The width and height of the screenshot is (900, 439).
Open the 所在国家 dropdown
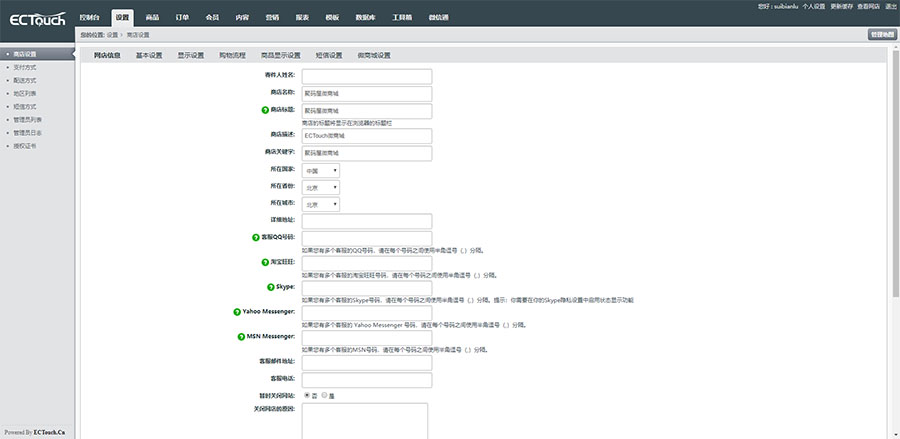tap(321, 171)
